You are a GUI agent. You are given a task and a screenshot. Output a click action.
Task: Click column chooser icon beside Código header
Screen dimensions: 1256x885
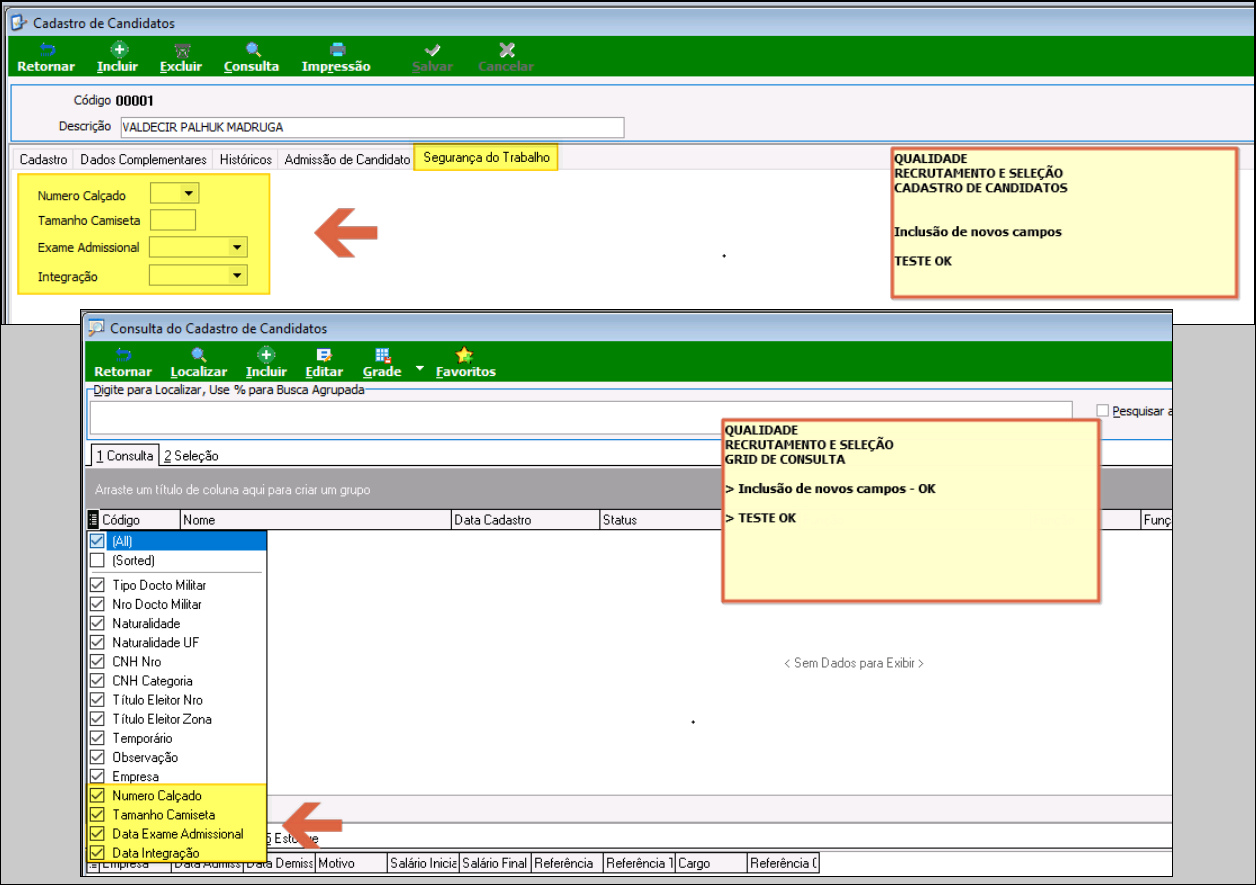(x=94, y=519)
